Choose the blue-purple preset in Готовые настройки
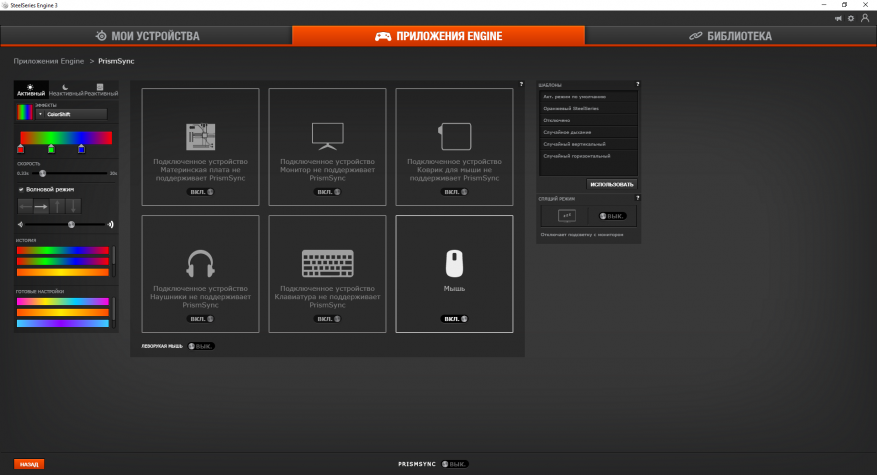This screenshot has width=877, height=475. click(x=63, y=323)
